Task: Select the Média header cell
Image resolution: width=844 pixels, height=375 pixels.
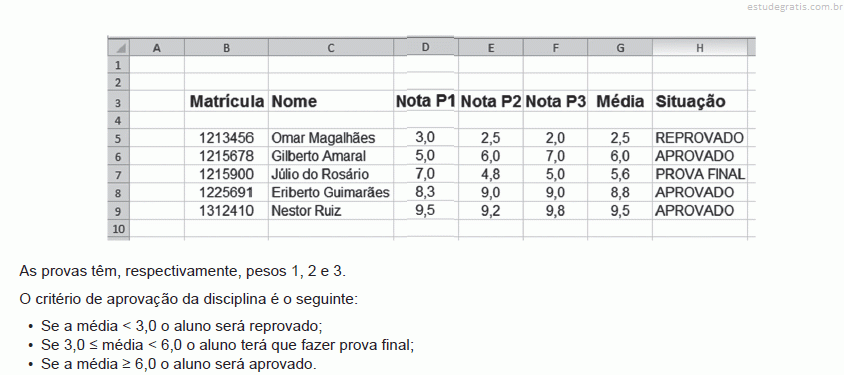Action: tap(620, 101)
